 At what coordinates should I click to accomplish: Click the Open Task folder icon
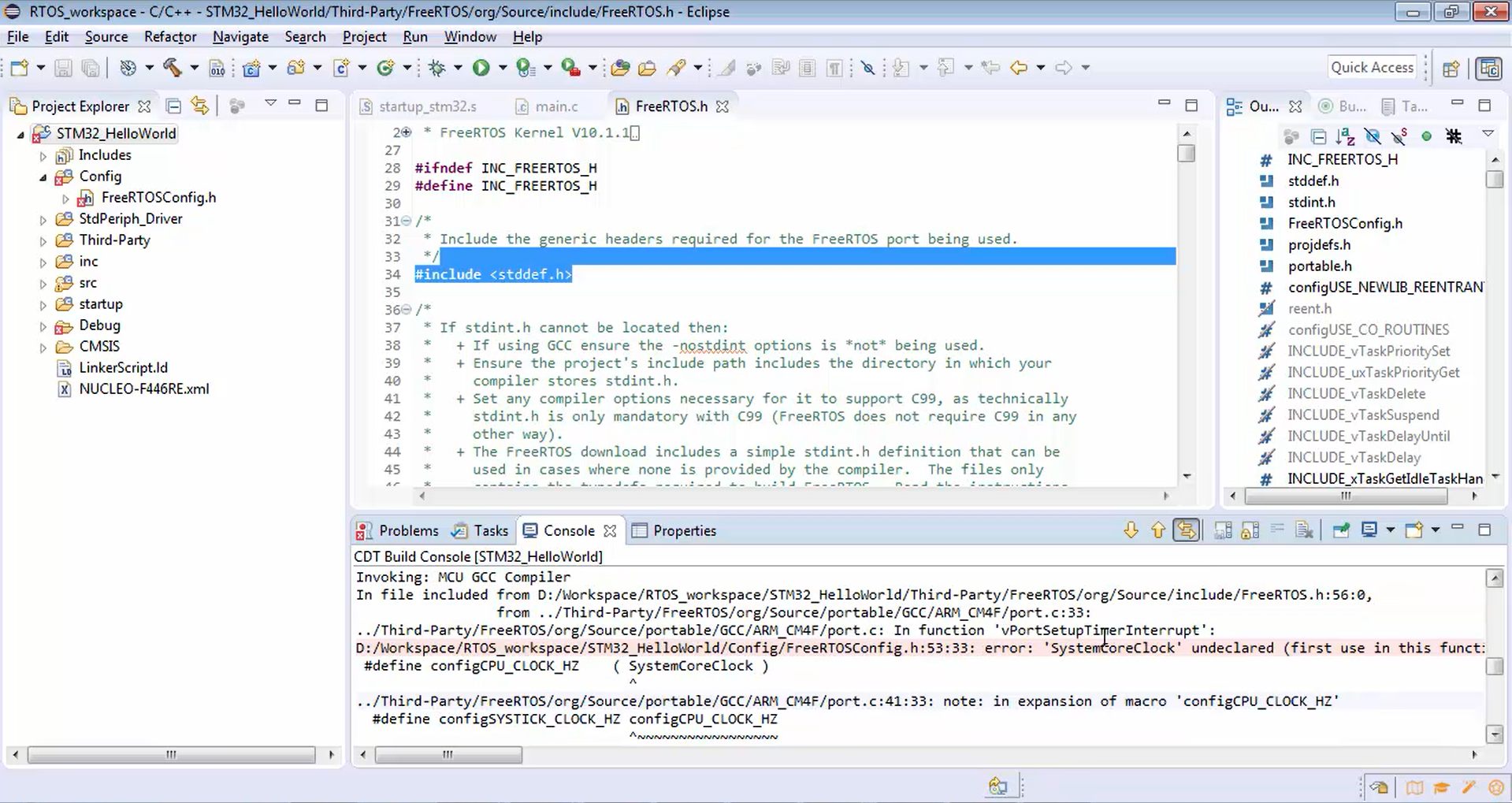click(647, 68)
